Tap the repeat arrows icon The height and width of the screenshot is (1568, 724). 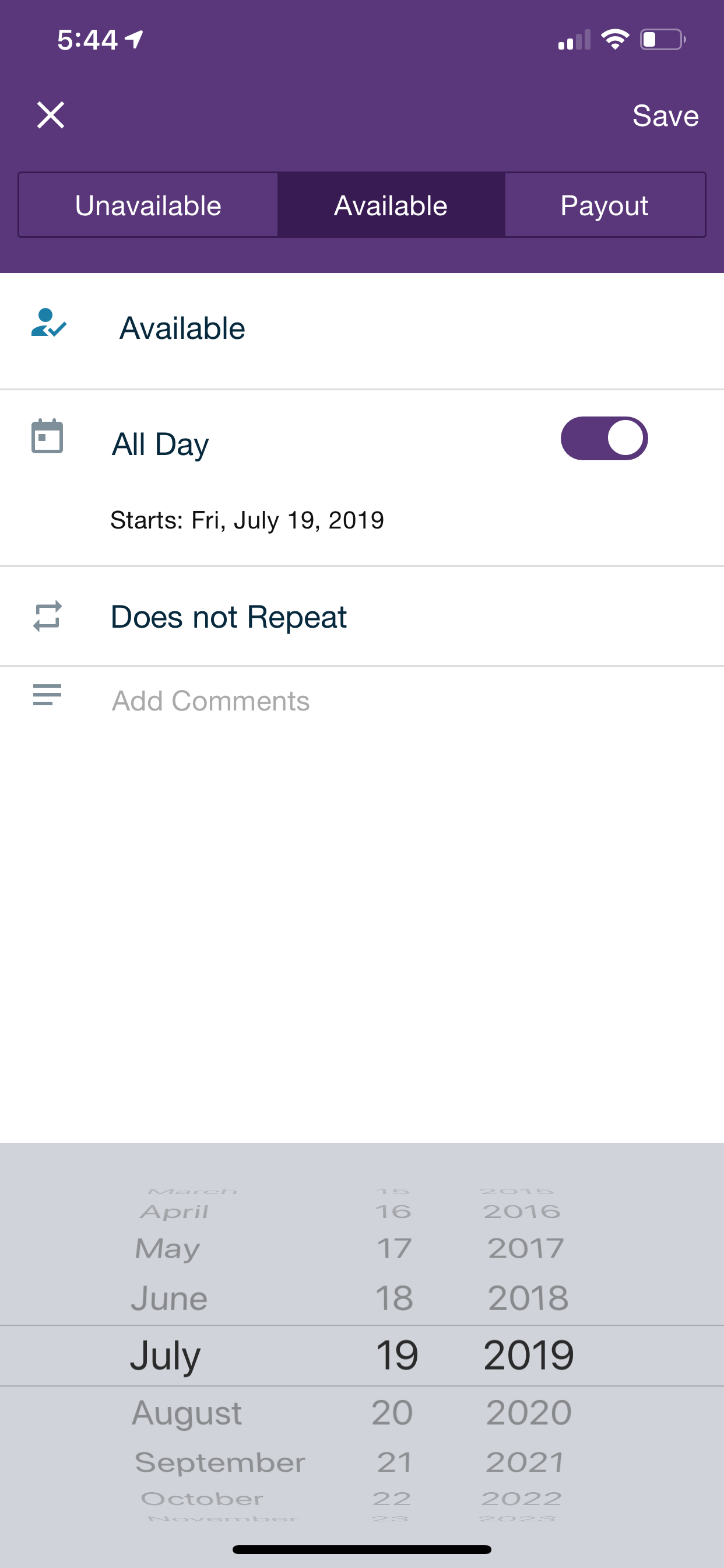tap(47, 616)
